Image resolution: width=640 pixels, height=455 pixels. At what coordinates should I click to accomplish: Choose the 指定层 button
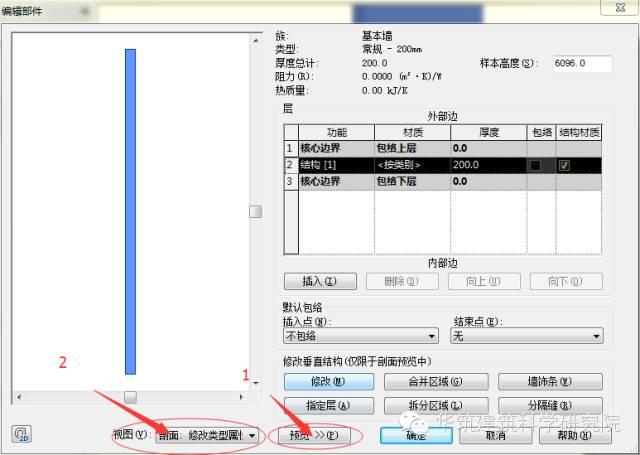pos(329,405)
